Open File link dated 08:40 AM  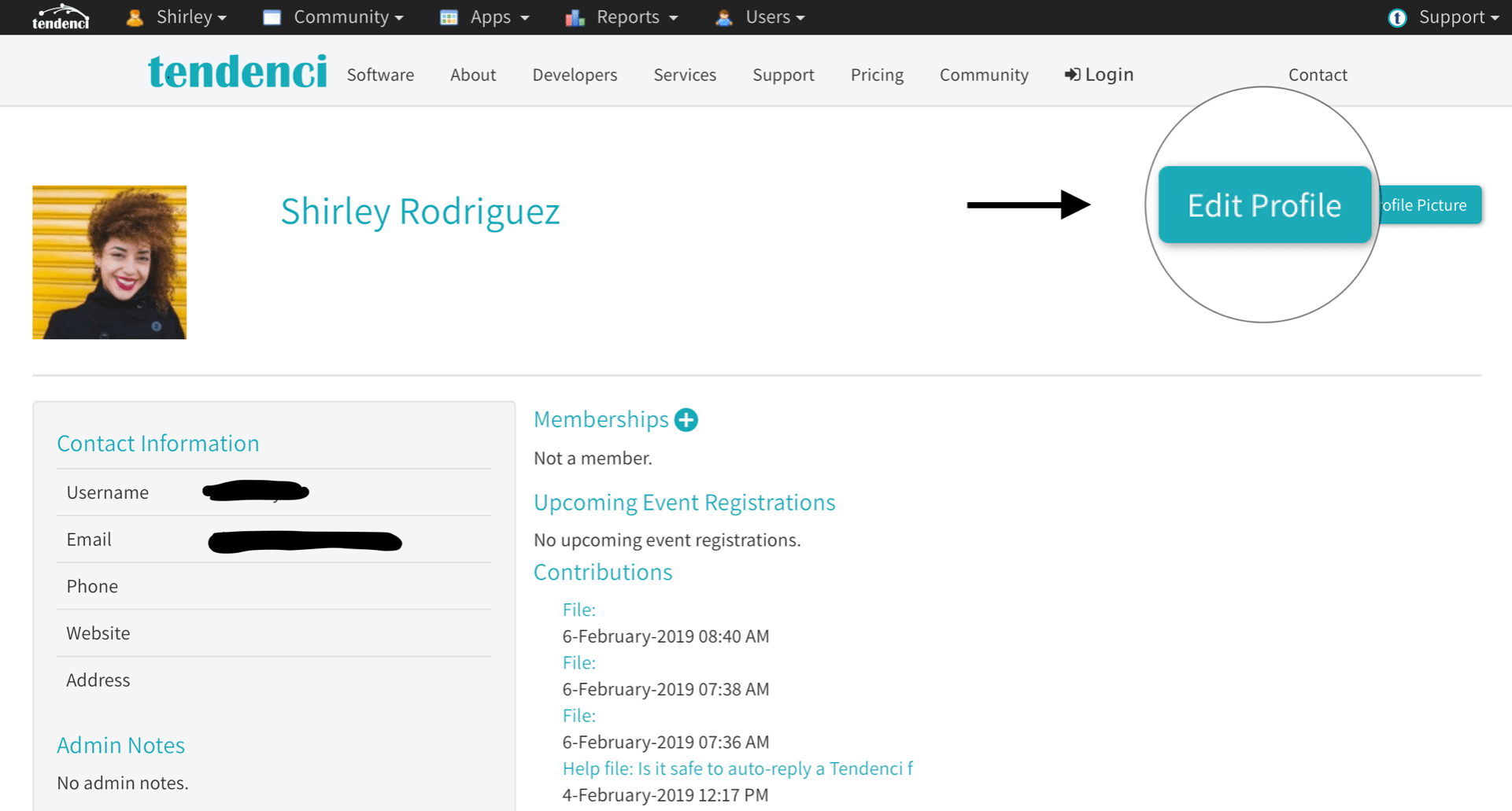coord(579,610)
